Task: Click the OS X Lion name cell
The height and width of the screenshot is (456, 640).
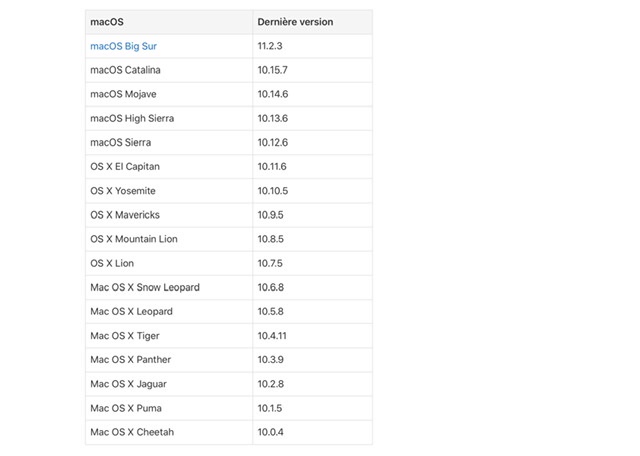Action: [111, 263]
